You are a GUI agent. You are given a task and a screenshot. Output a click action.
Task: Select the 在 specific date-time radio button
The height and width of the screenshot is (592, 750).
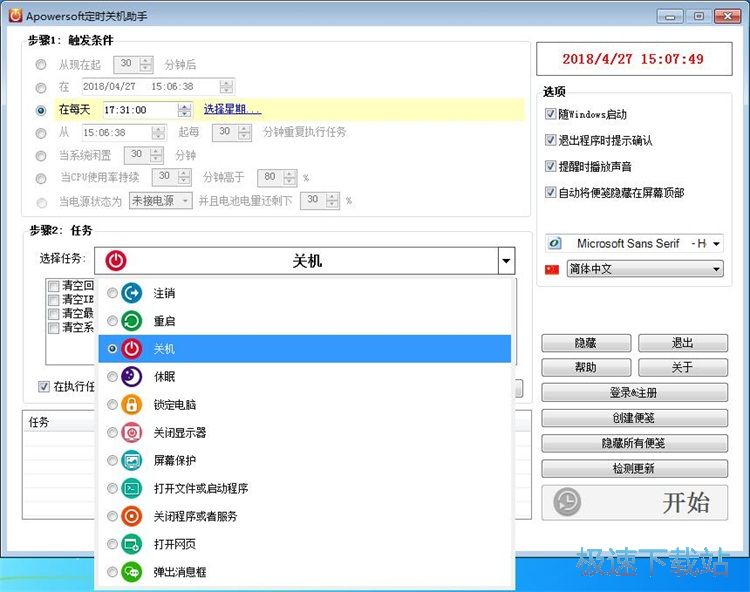(x=41, y=88)
